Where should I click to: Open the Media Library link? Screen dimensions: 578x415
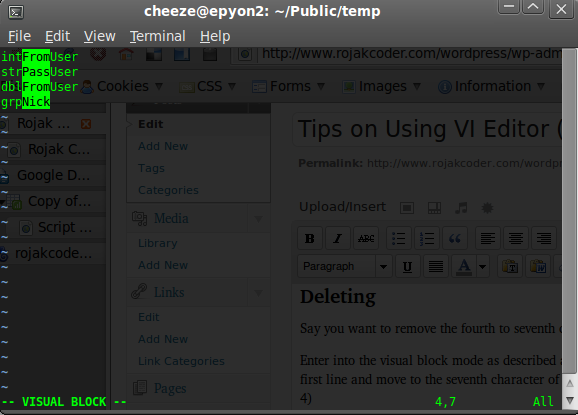157,243
